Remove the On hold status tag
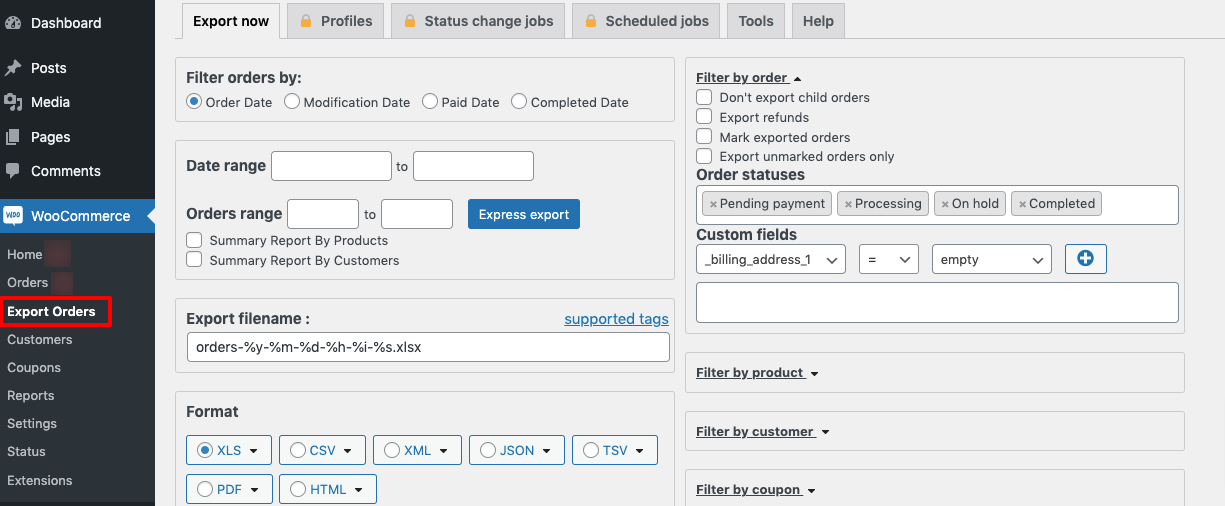1225x506 pixels. [x=945, y=204]
